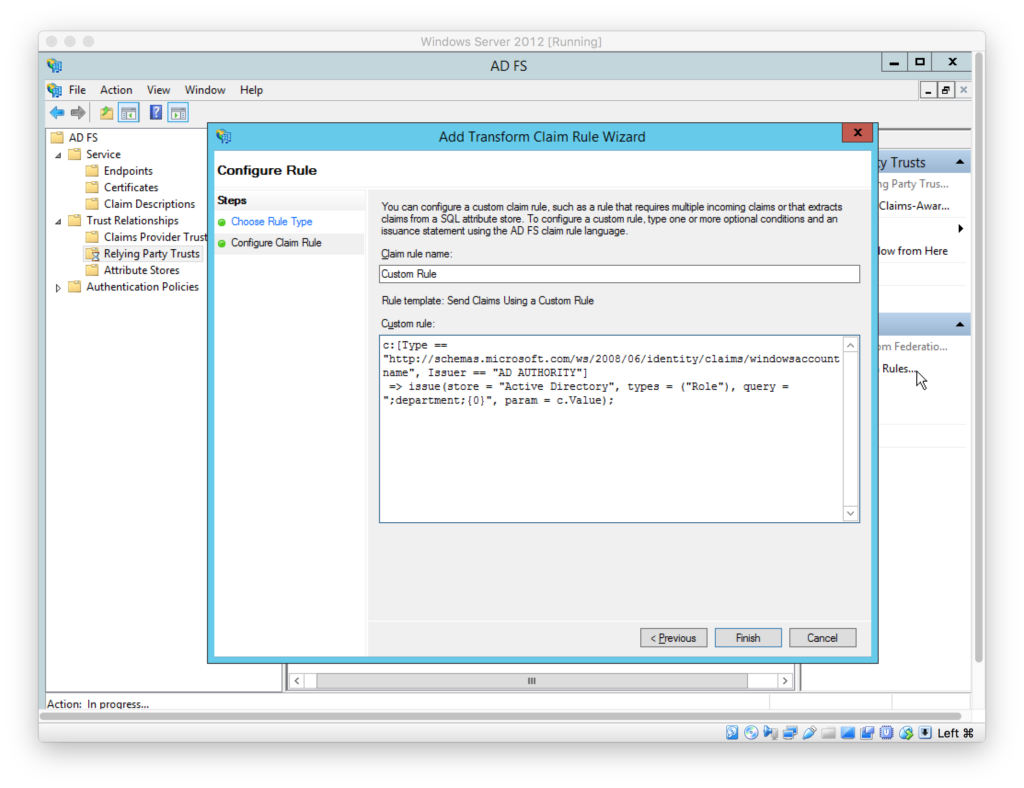Click horizontal scrollbar left arrow
This screenshot has width=1024, height=788.
[297, 681]
